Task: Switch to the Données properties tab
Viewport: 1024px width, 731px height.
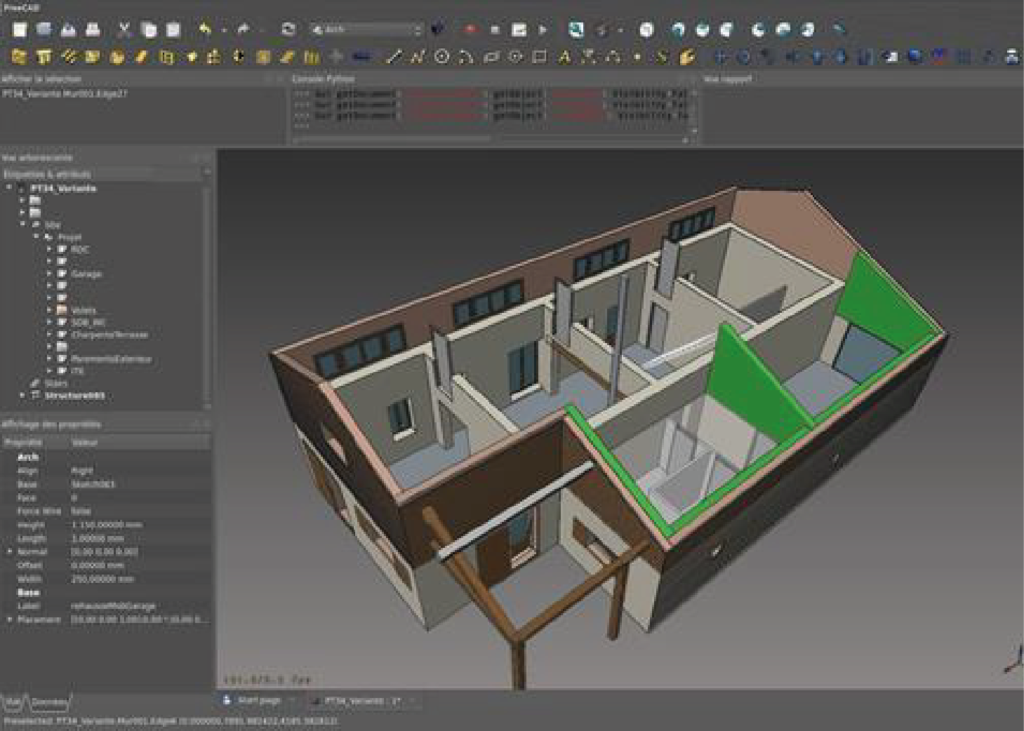Action: (x=50, y=703)
